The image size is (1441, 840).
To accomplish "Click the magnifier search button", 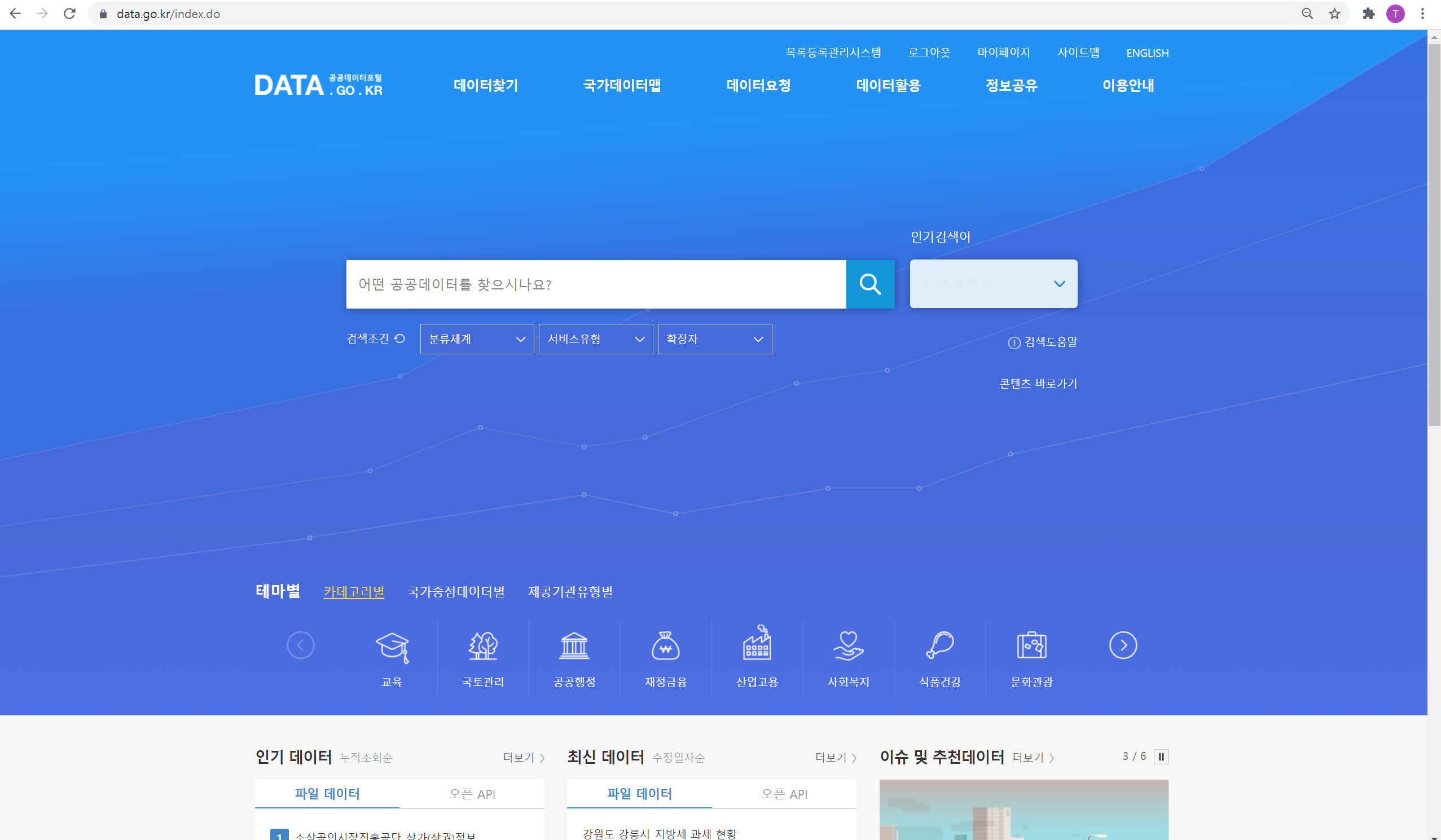I will 870,284.
